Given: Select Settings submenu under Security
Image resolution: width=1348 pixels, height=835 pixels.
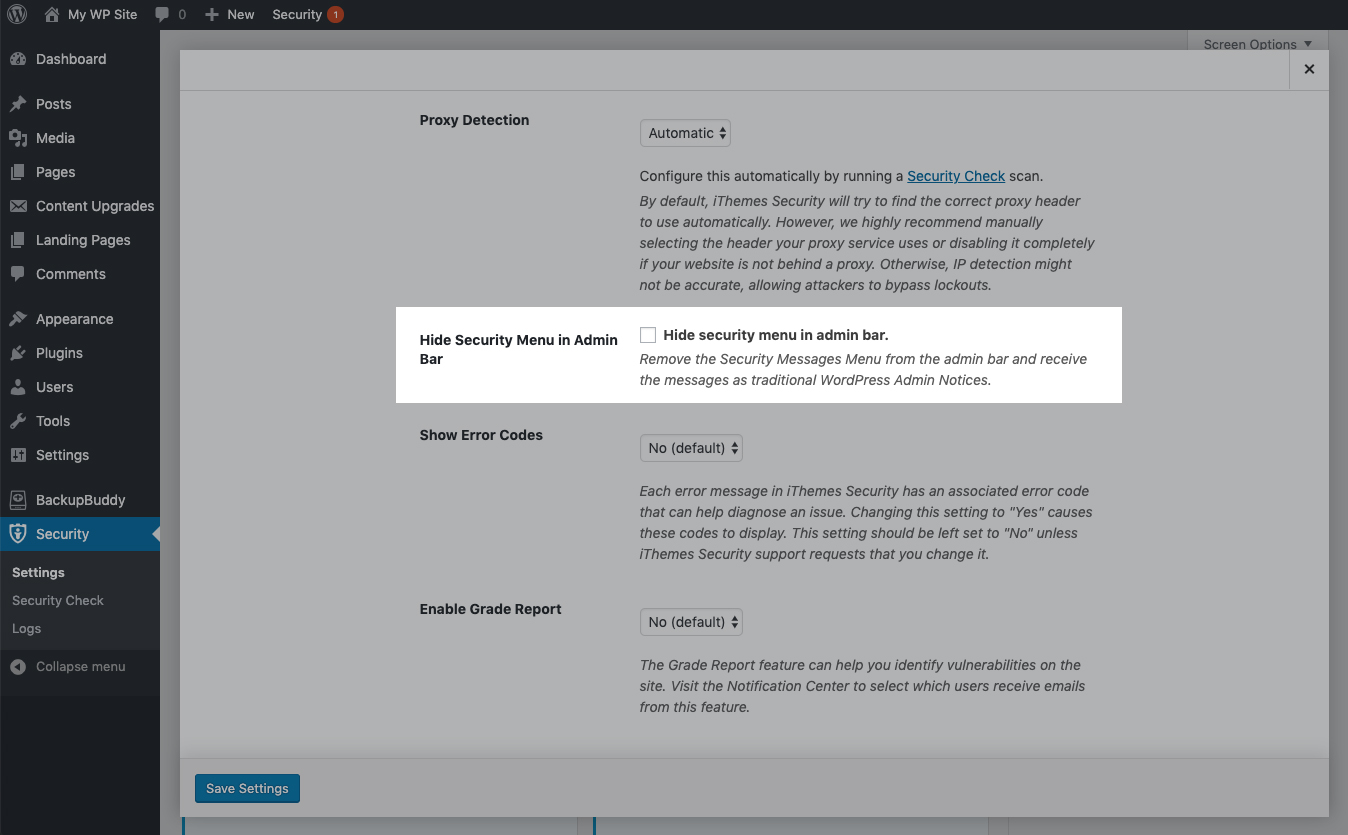Looking at the screenshot, I should [x=38, y=572].
